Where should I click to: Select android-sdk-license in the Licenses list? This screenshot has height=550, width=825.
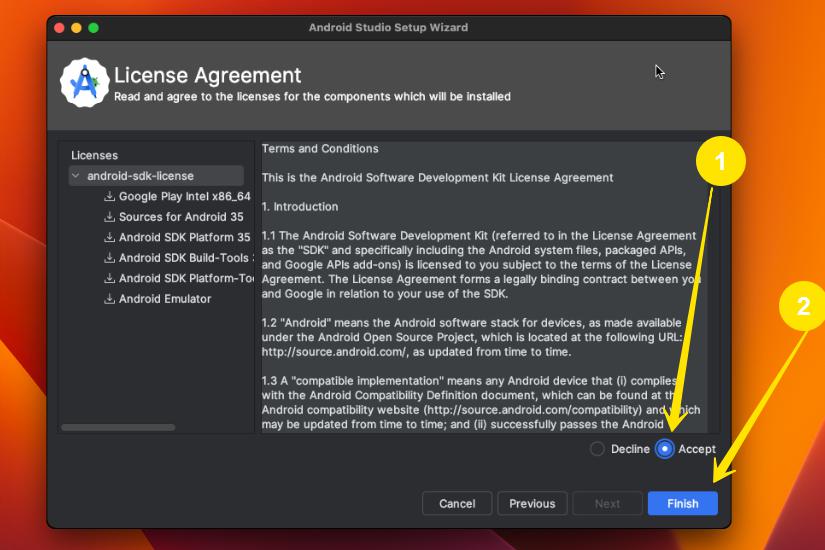point(156,176)
